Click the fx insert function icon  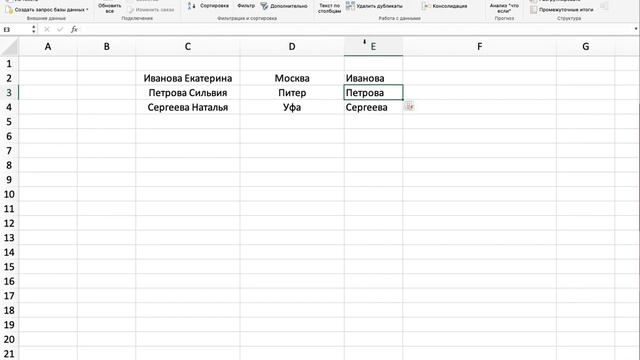(74, 29)
